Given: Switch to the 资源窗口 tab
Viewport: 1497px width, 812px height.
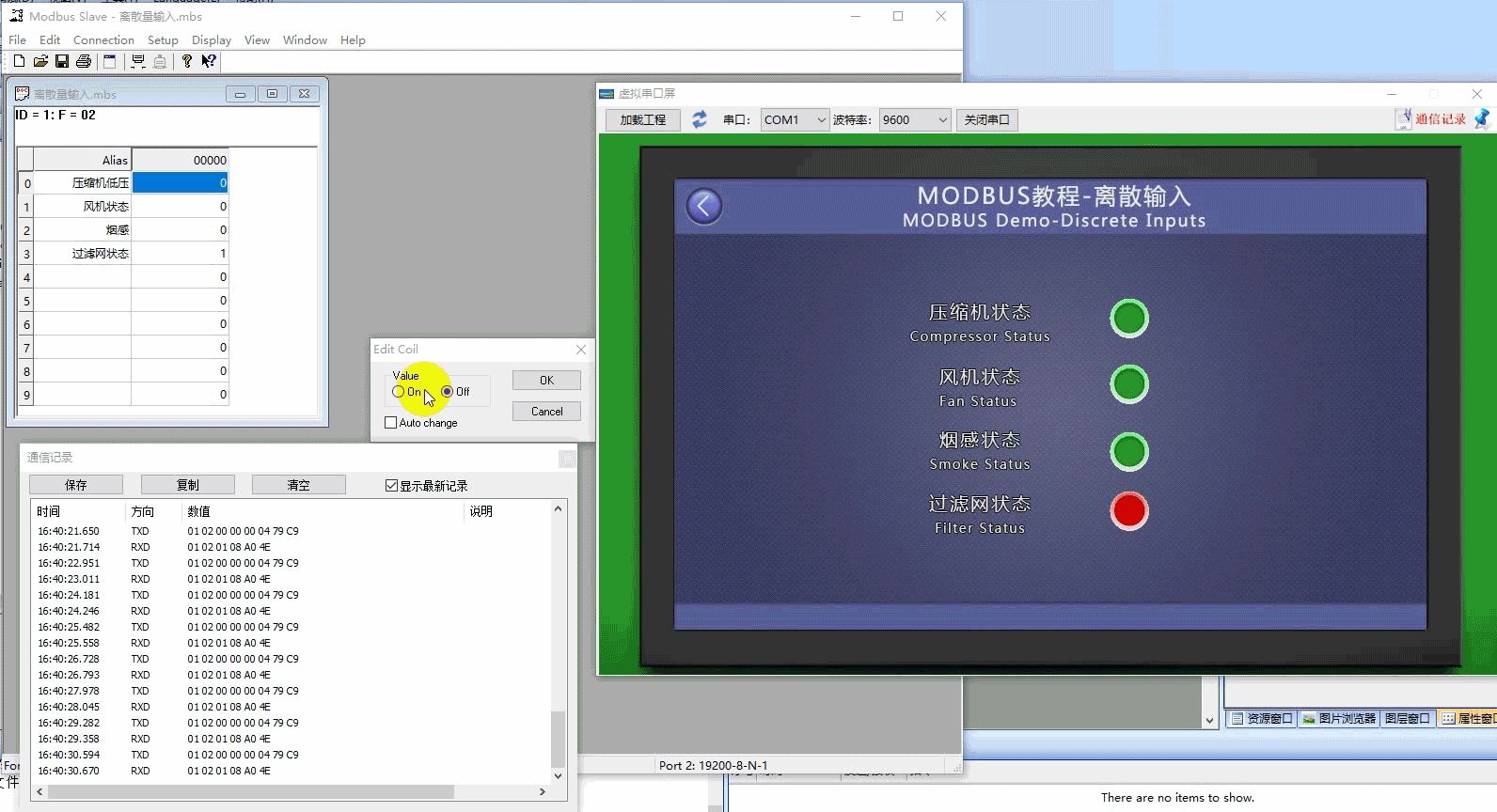Looking at the screenshot, I should pyautogui.click(x=1262, y=718).
